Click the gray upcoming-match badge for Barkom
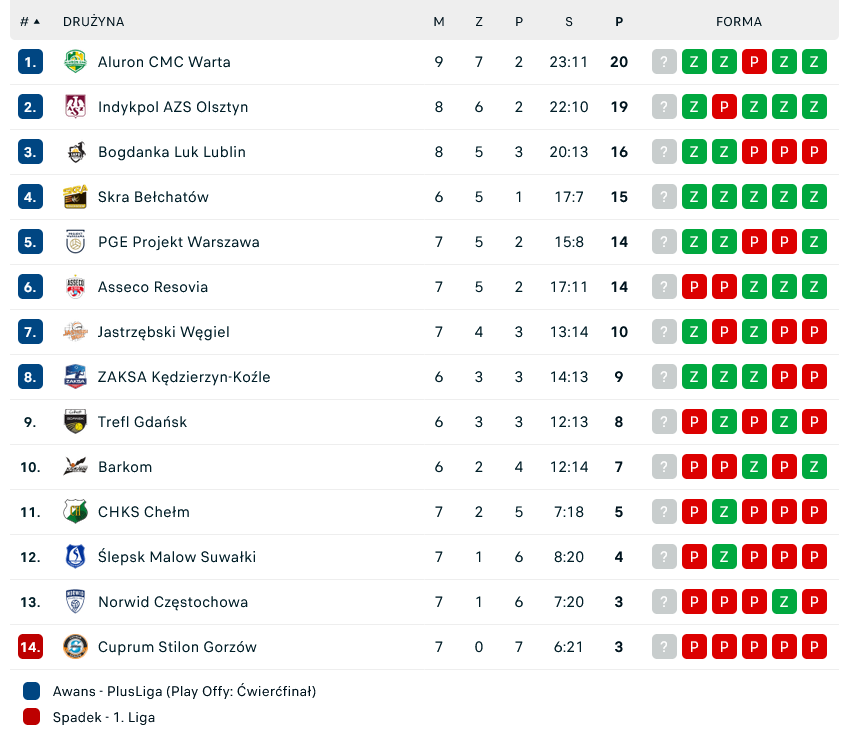846x741 pixels. [x=664, y=467]
